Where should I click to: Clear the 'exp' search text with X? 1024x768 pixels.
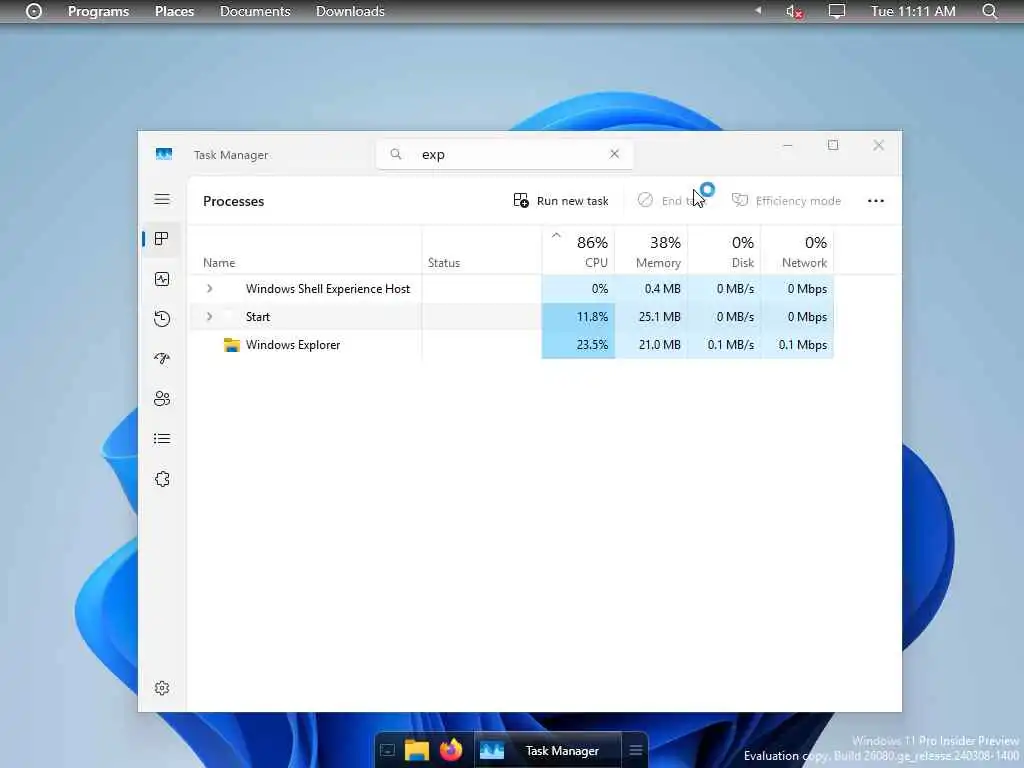pos(614,154)
